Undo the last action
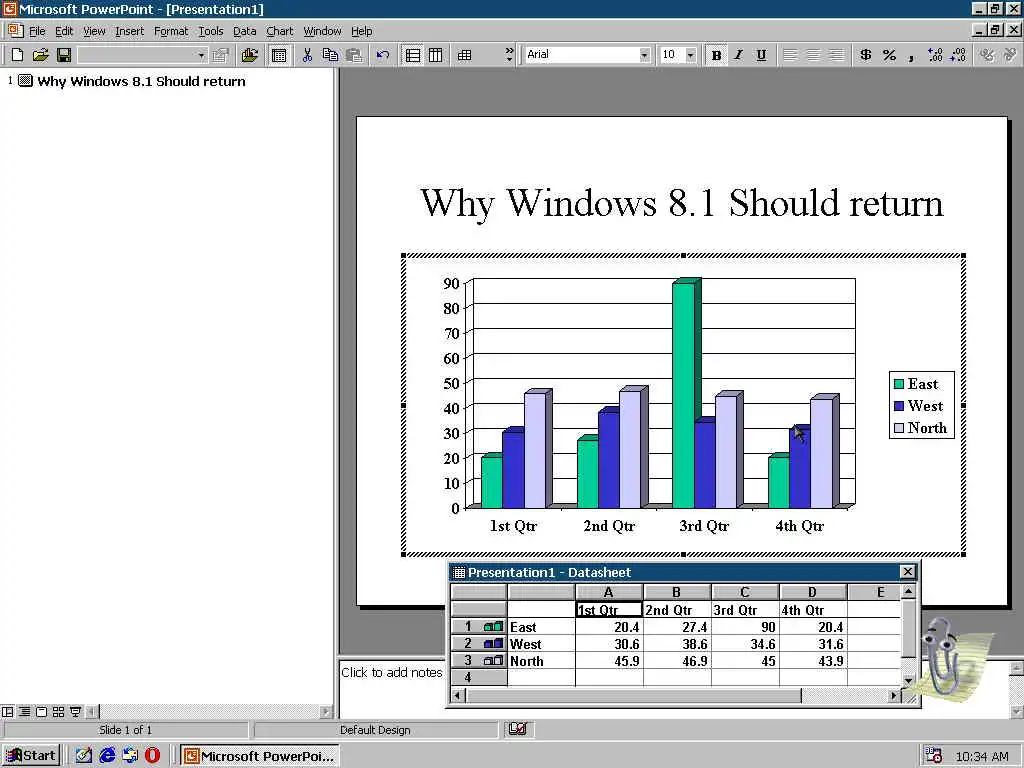 [x=383, y=55]
